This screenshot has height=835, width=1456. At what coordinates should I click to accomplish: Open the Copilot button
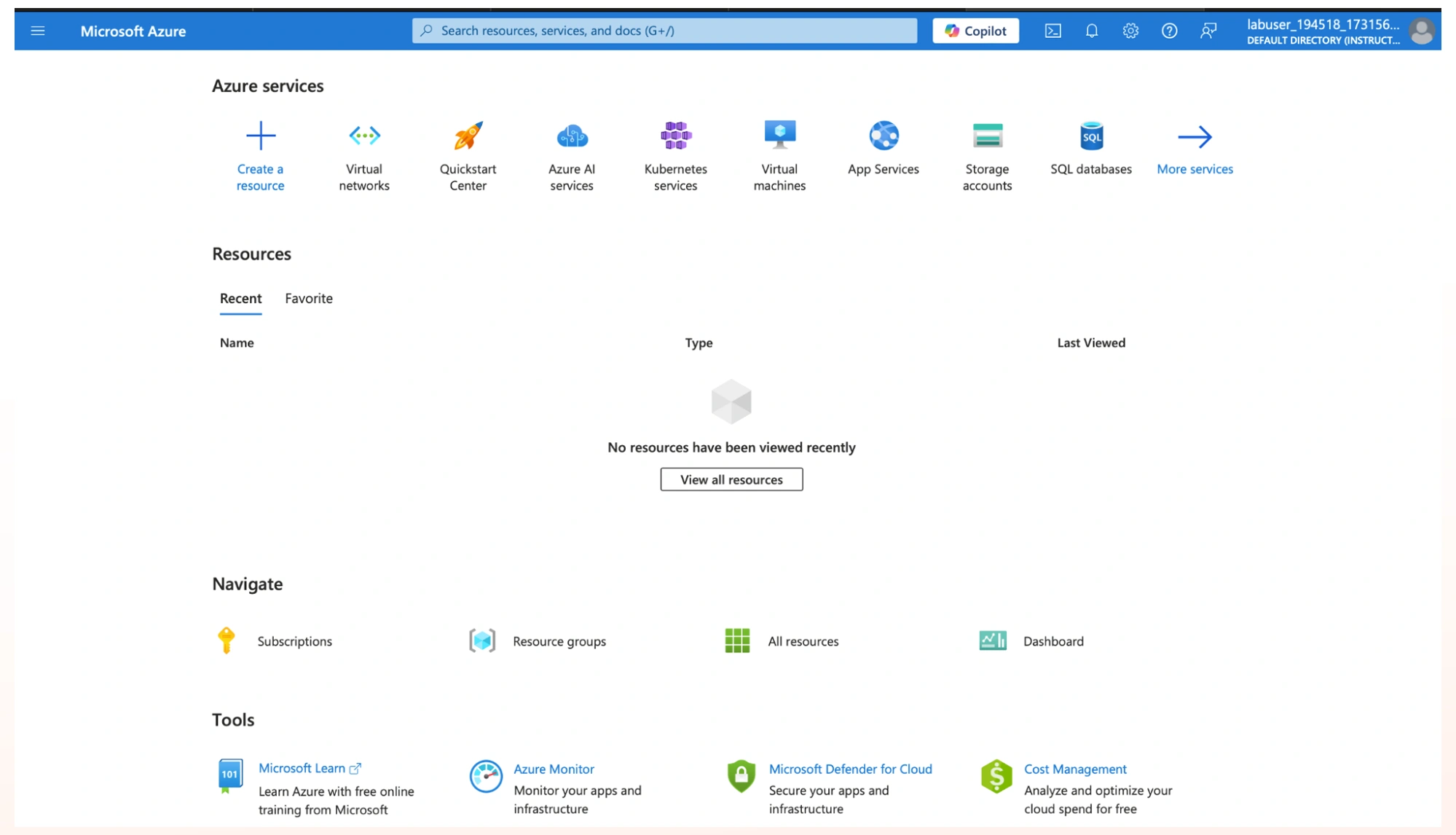pos(975,31)
